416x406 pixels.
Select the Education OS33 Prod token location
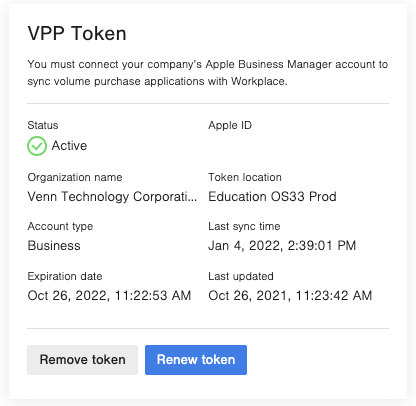coord(272,196)
